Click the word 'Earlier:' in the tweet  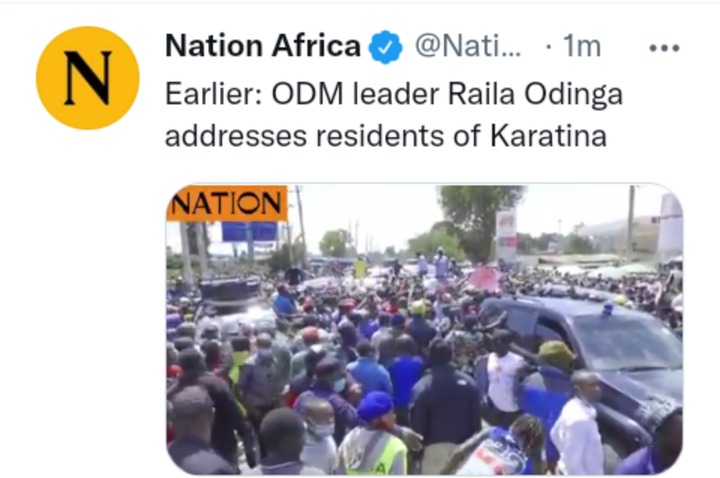click(213, 95)
